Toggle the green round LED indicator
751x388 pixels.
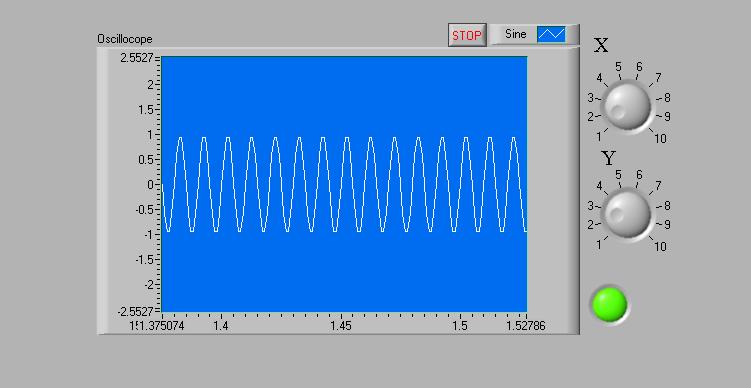(x=610, y=304)
